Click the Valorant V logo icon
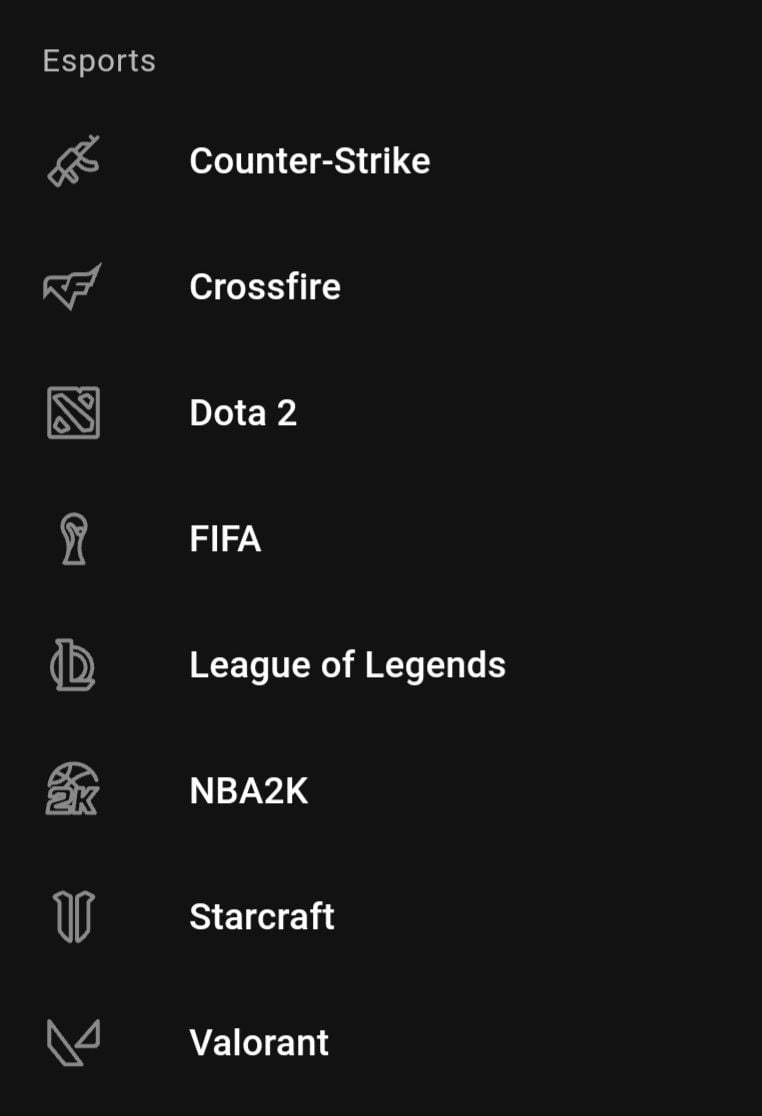 [x=73, y=1042]
